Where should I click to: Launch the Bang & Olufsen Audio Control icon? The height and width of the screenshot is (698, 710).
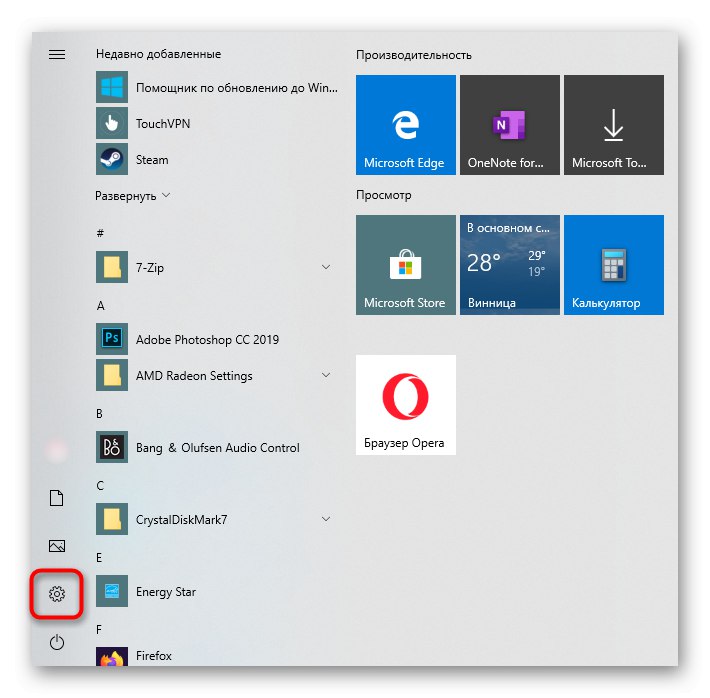[112, 447]
